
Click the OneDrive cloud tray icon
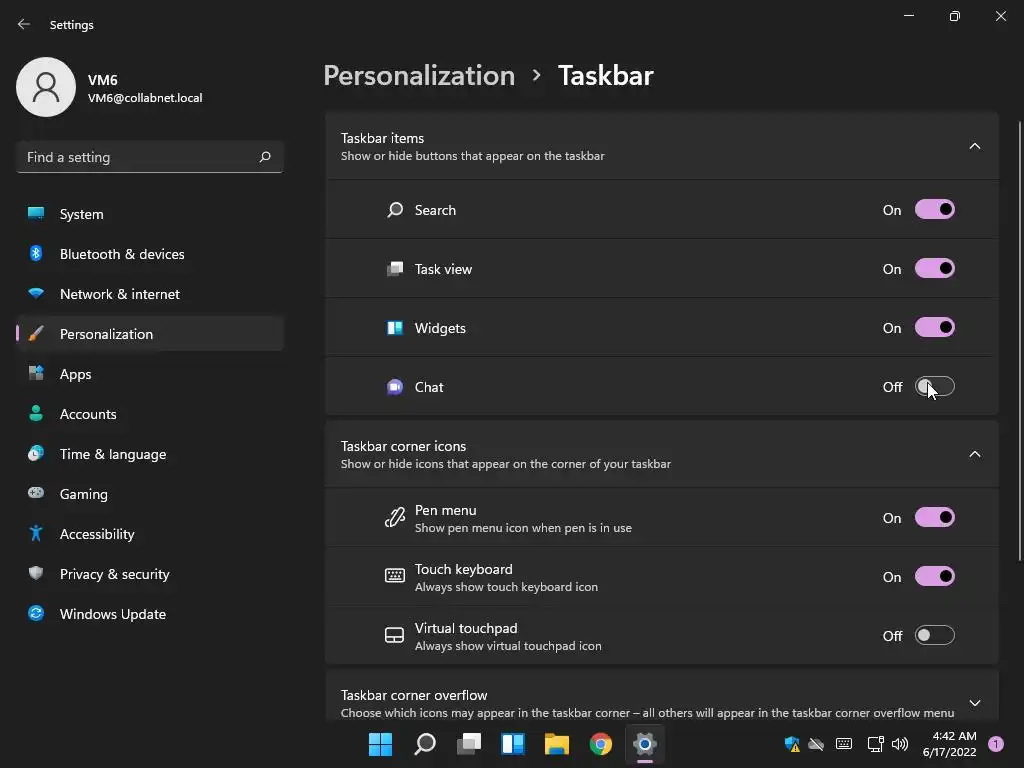pyautogui.click(x=816, y=744)
